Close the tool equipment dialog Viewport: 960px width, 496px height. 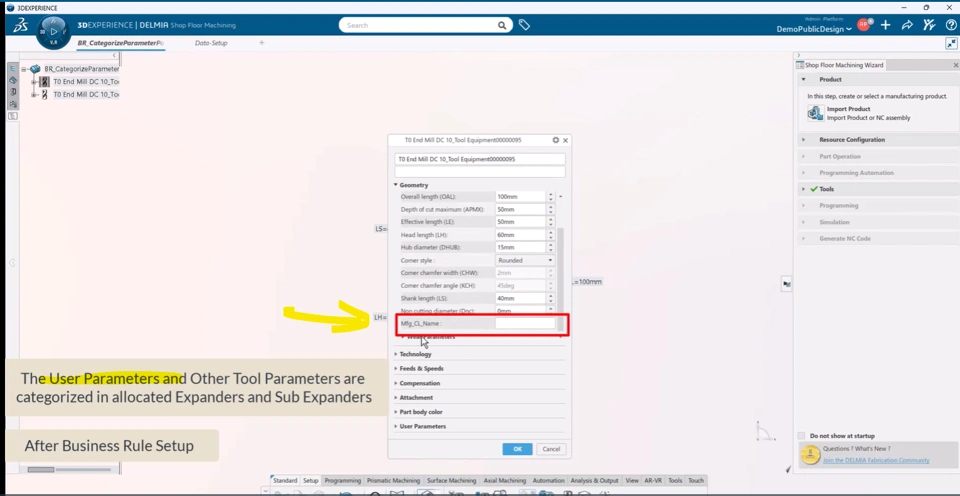pyautogui.click(x=565, y=140)
